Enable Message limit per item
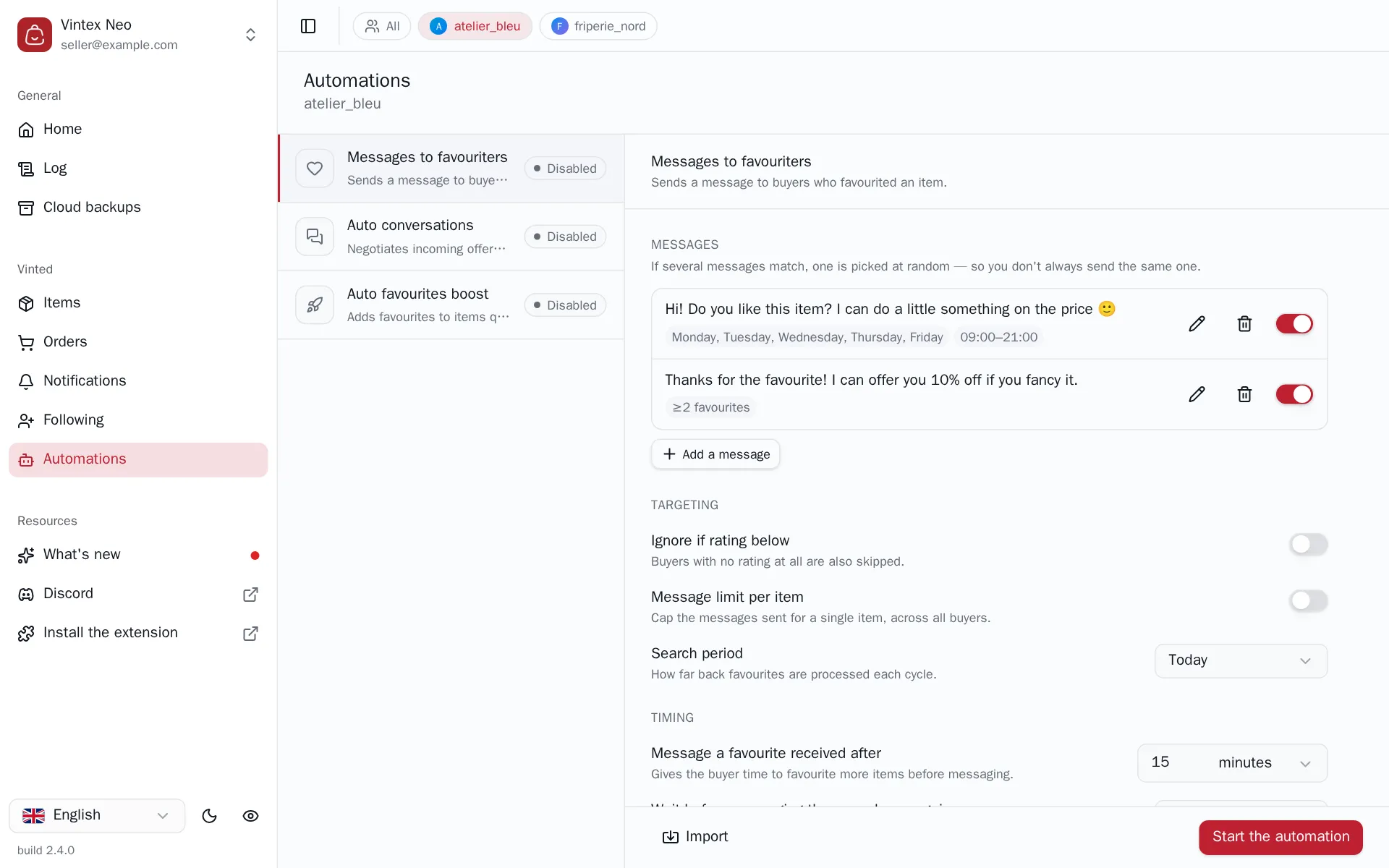1389x868 pixels. coord(1309,600)
